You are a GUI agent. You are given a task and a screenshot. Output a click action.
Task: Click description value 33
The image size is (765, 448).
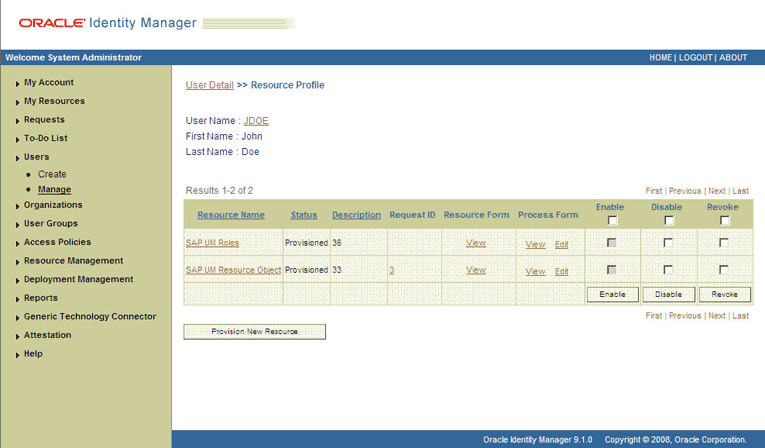pos(337,269)
